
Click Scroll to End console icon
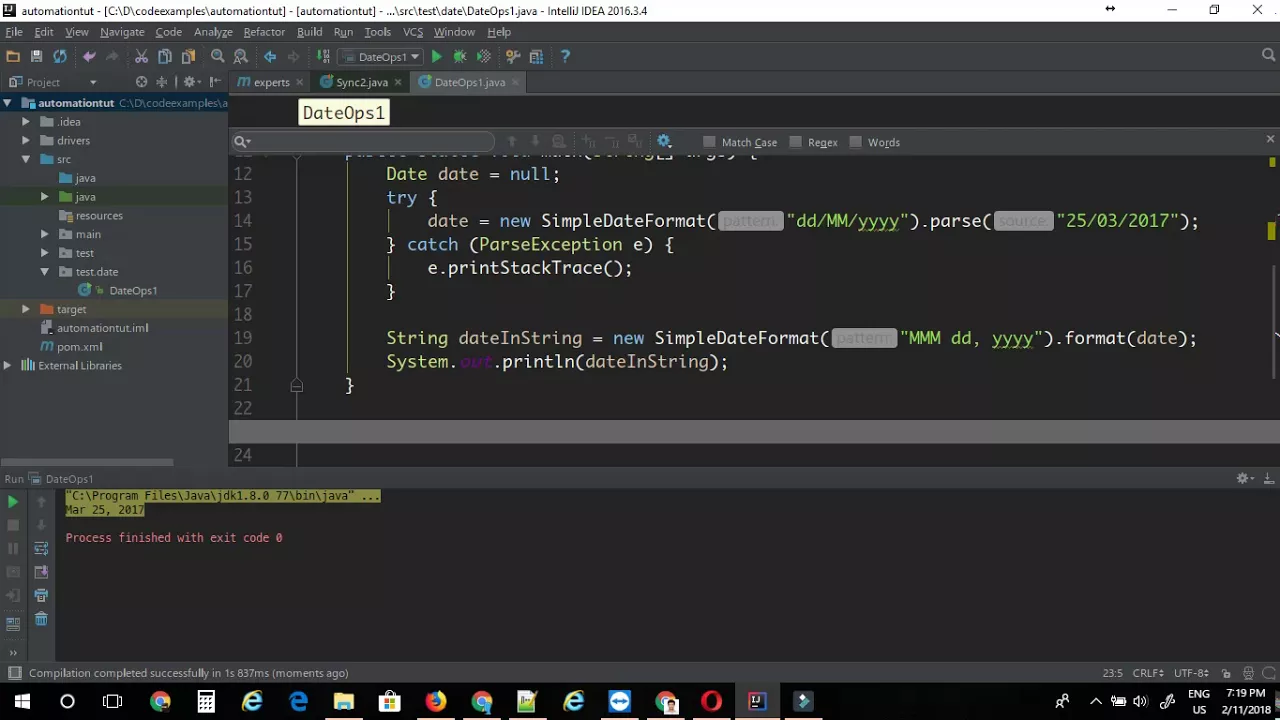click(41, 572)
